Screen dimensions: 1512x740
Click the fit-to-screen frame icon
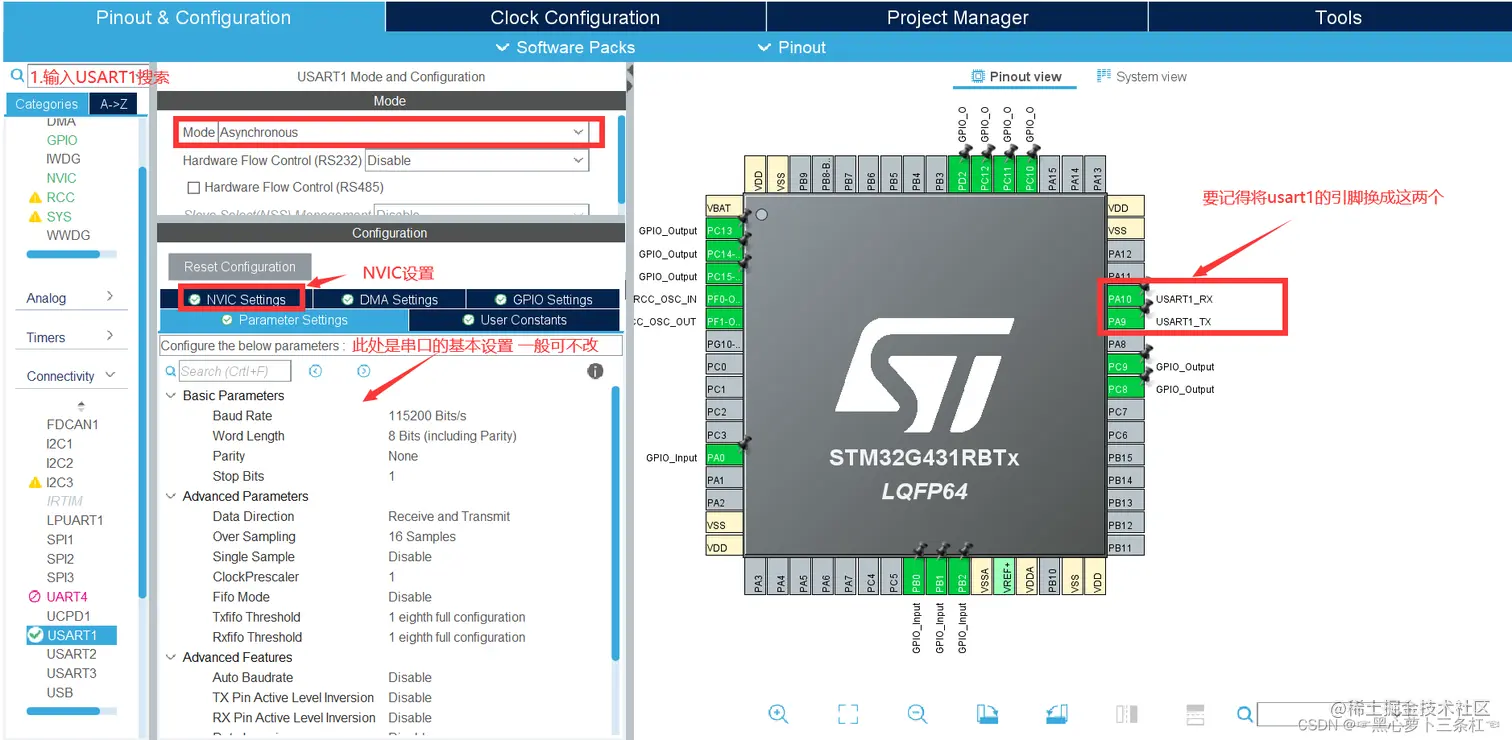click(x=848, y=713)
